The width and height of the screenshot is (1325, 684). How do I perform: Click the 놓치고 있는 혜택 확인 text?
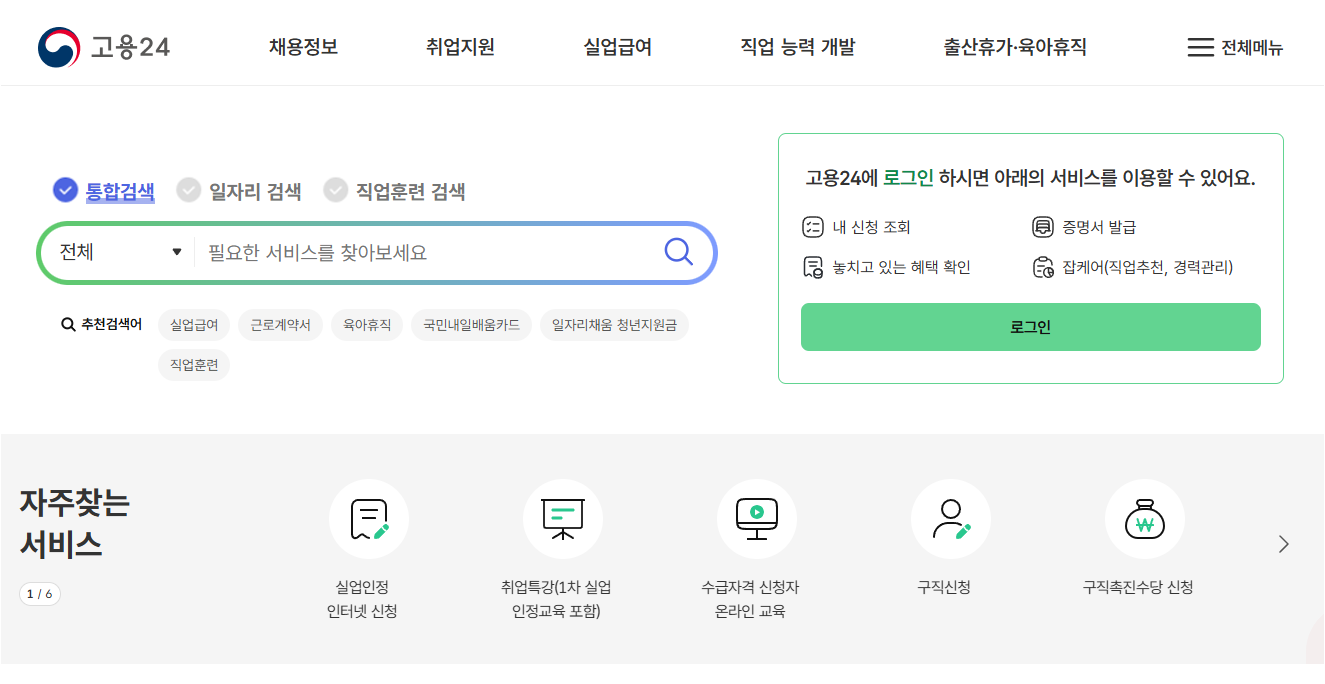[902, 267]
